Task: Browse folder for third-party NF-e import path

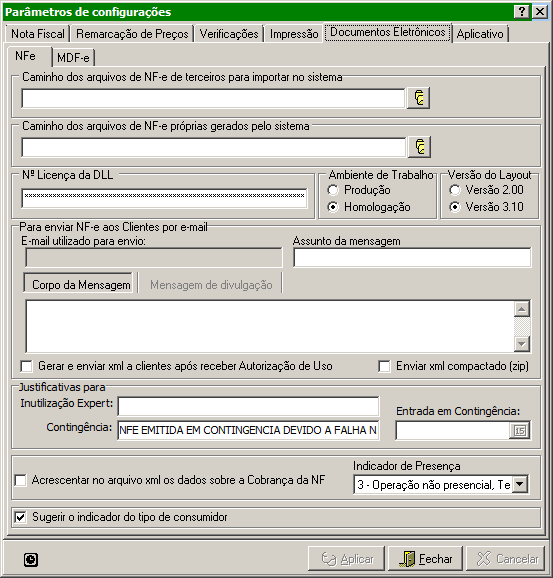Action: tap(418, 98)
